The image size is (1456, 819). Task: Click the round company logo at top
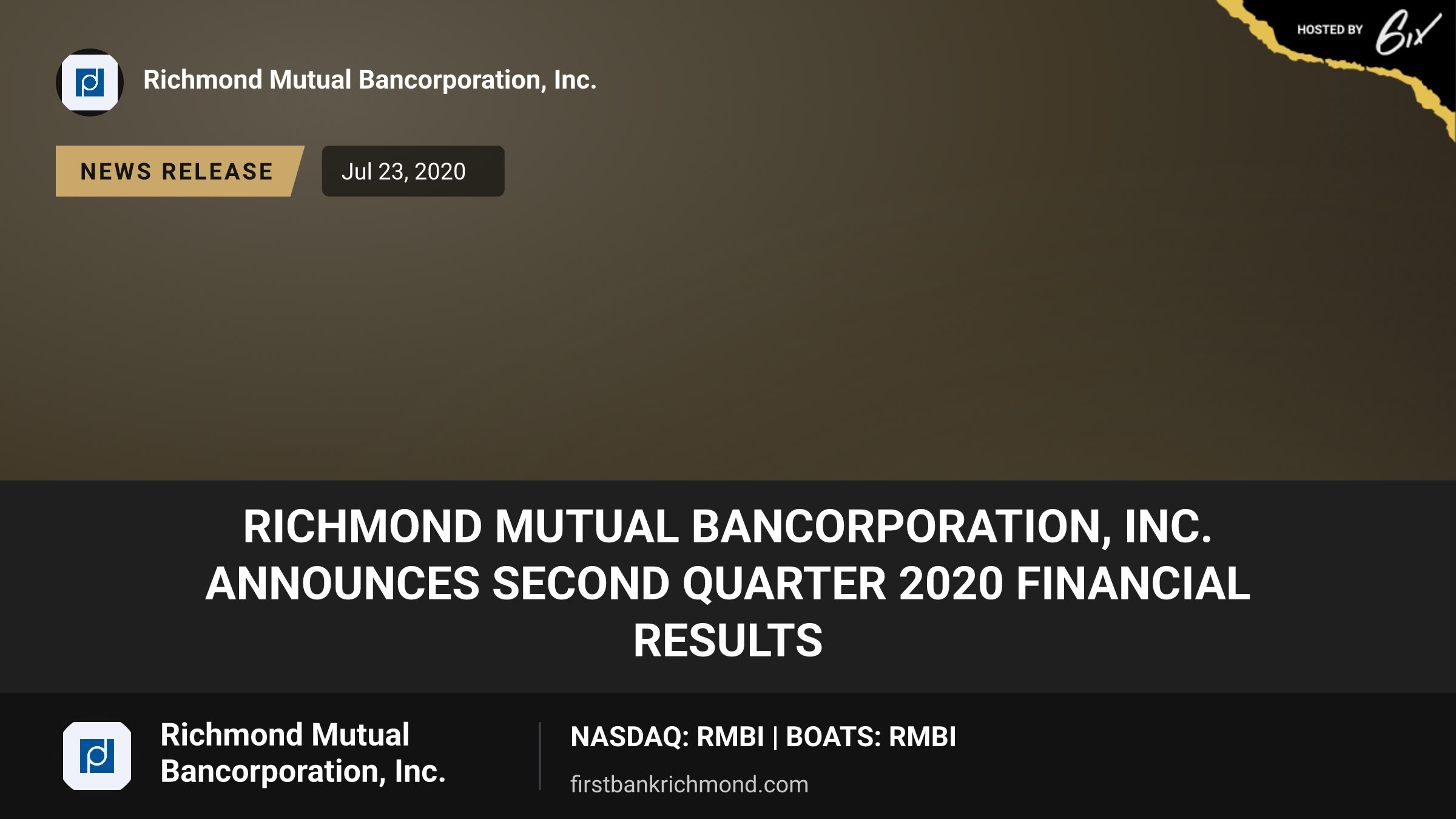[x=90, y=83]
